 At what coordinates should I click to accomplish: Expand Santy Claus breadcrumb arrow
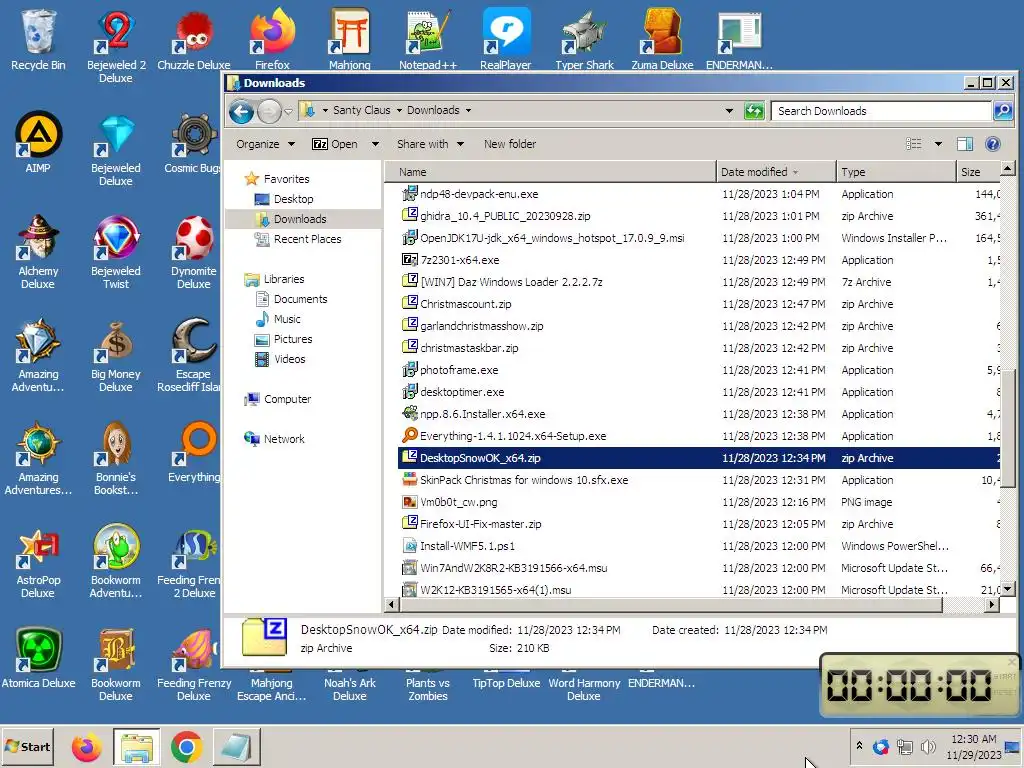pyautogui.click(x=399, y=110)
